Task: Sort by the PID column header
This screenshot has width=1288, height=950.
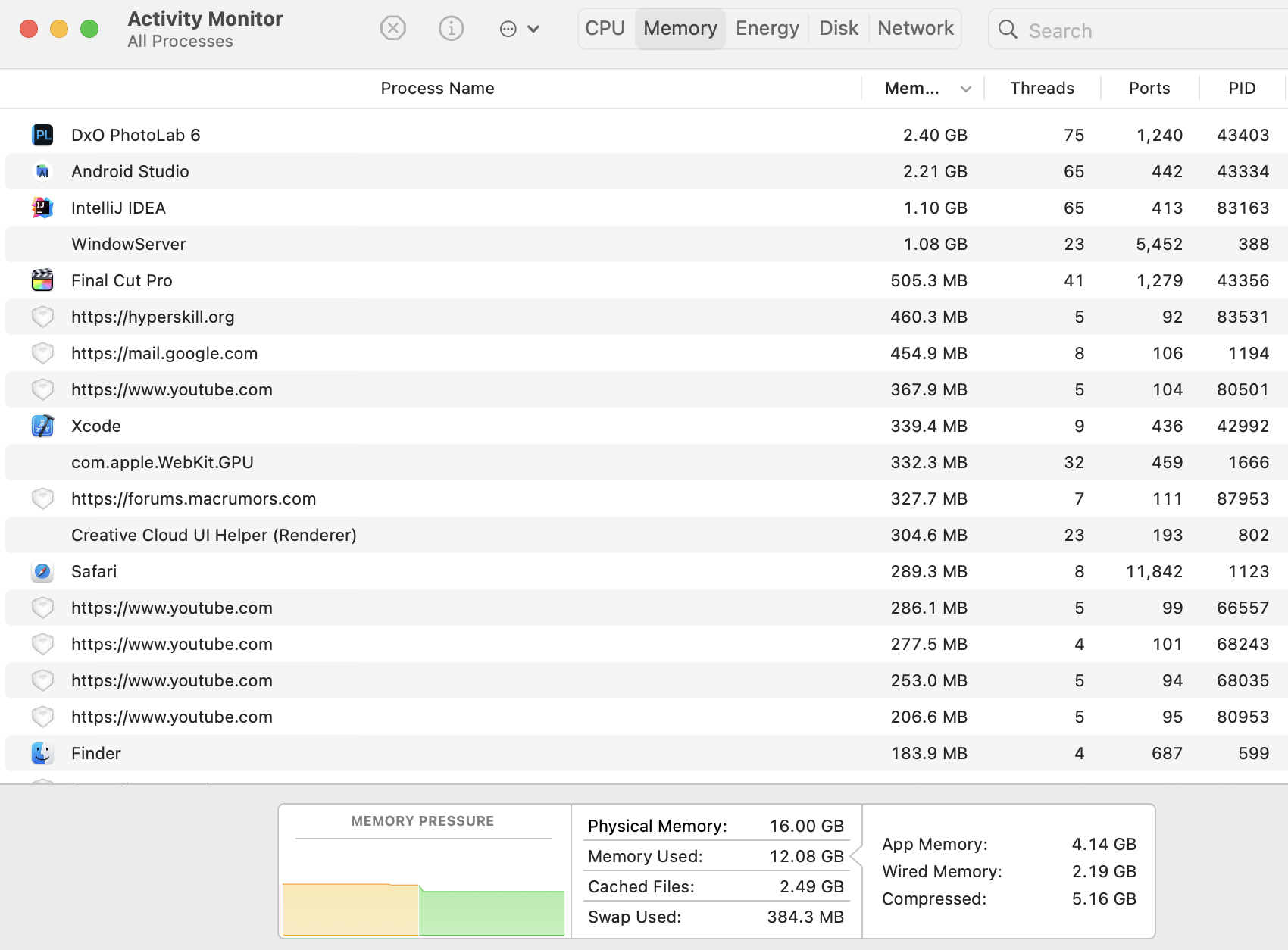Action: tap(1242, 89)
